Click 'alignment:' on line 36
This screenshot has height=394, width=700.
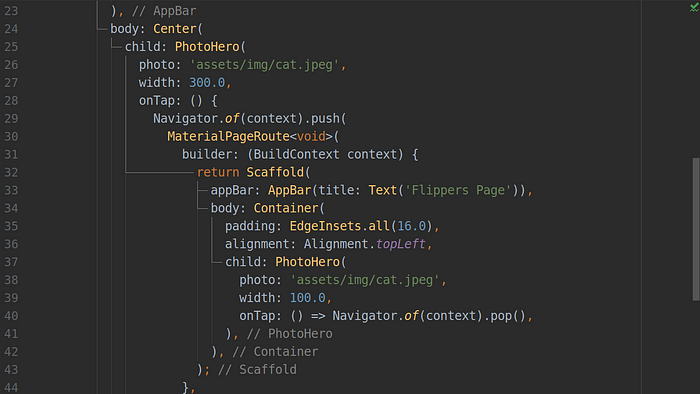pyautogui.click(x=260, y=244)
